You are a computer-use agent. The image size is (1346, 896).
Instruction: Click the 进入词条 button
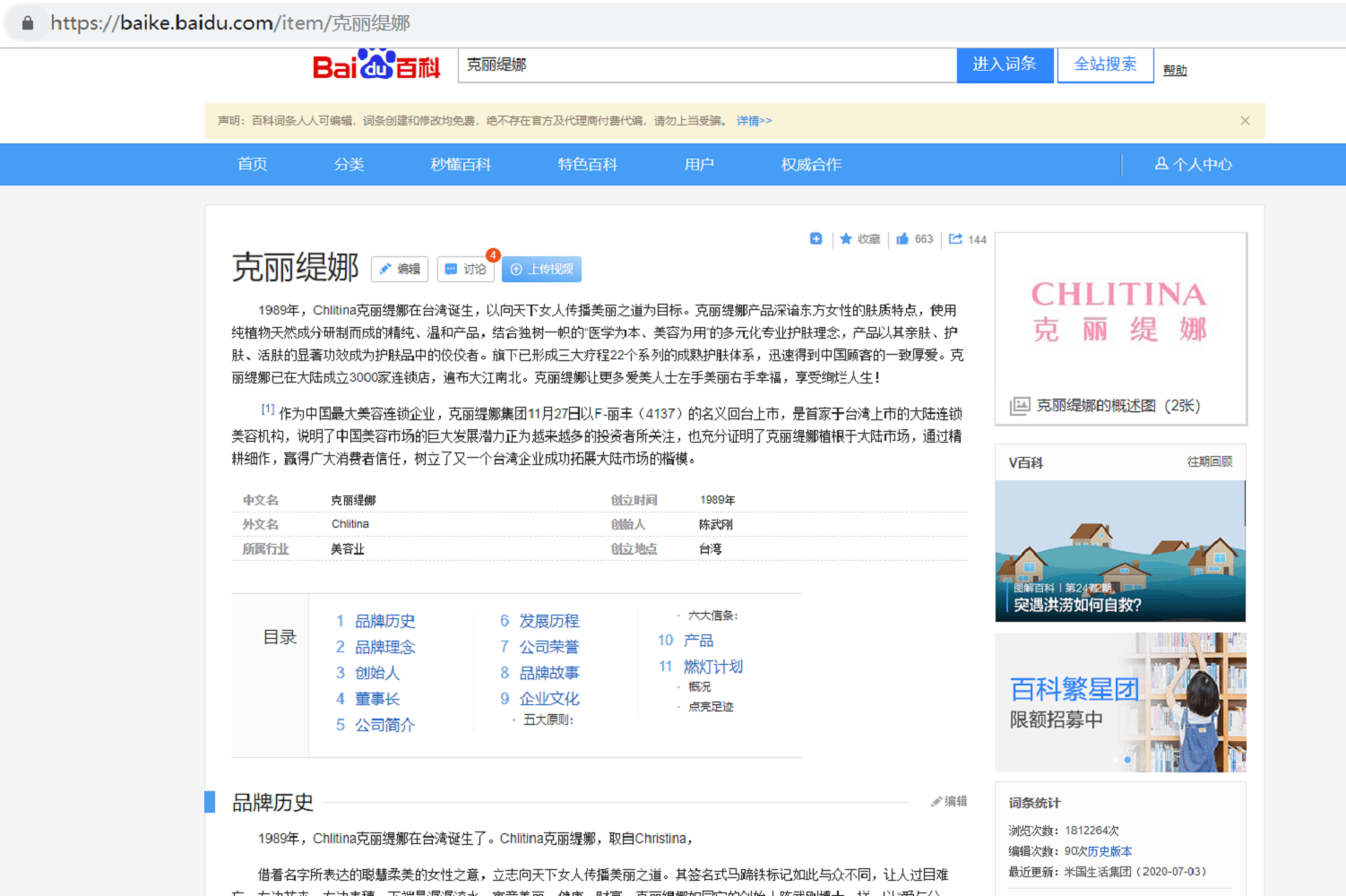(x=1005, y=65)
